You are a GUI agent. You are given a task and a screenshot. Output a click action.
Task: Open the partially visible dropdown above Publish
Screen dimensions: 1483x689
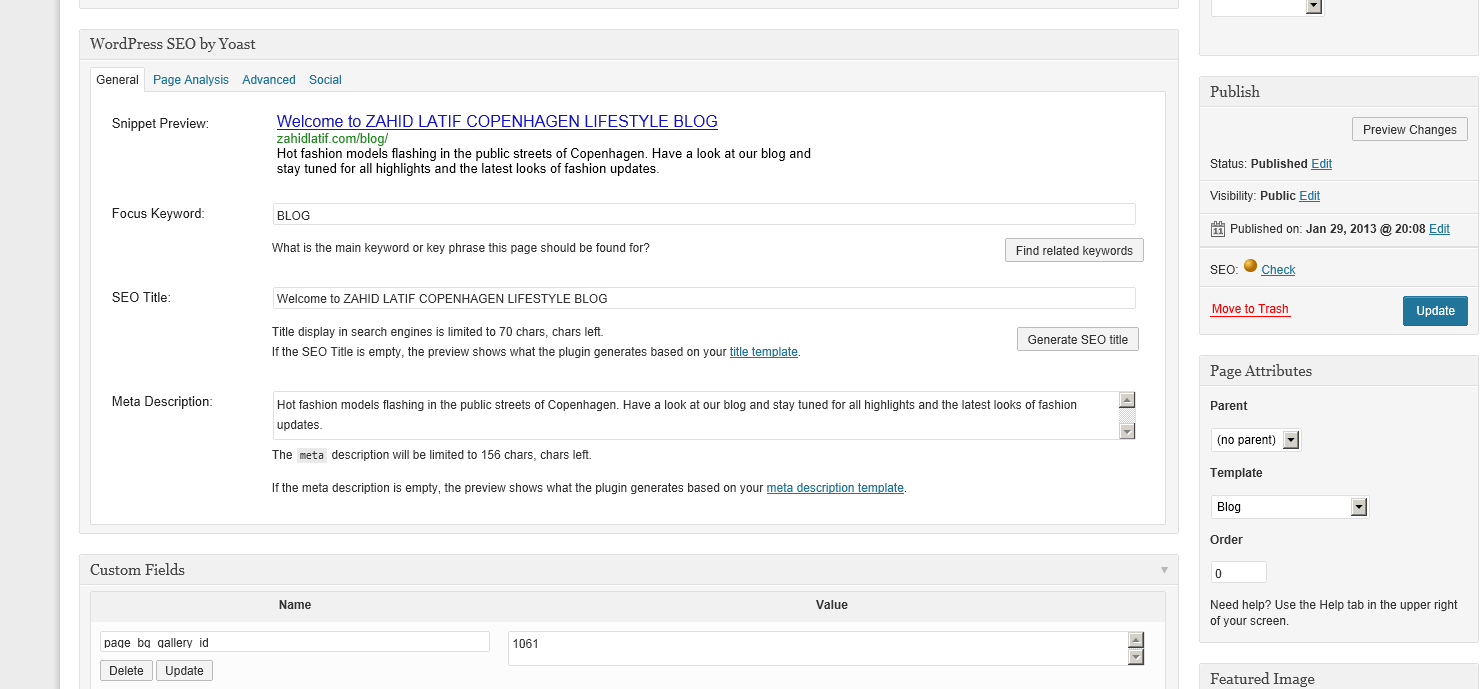[x=1267, y=6]
